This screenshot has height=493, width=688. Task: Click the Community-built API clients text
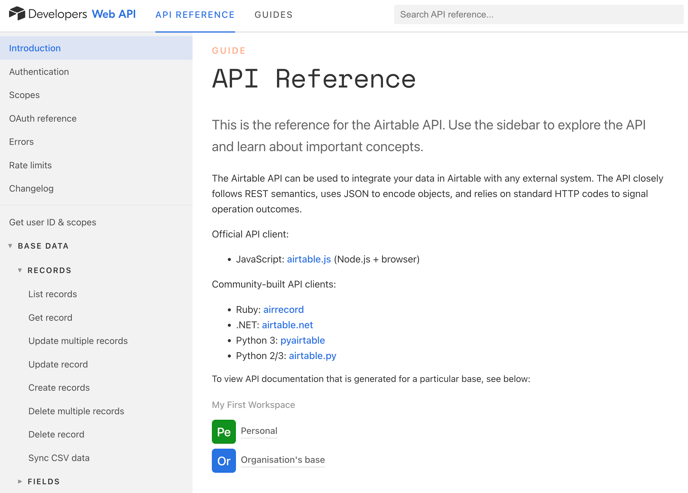[274, 285]
